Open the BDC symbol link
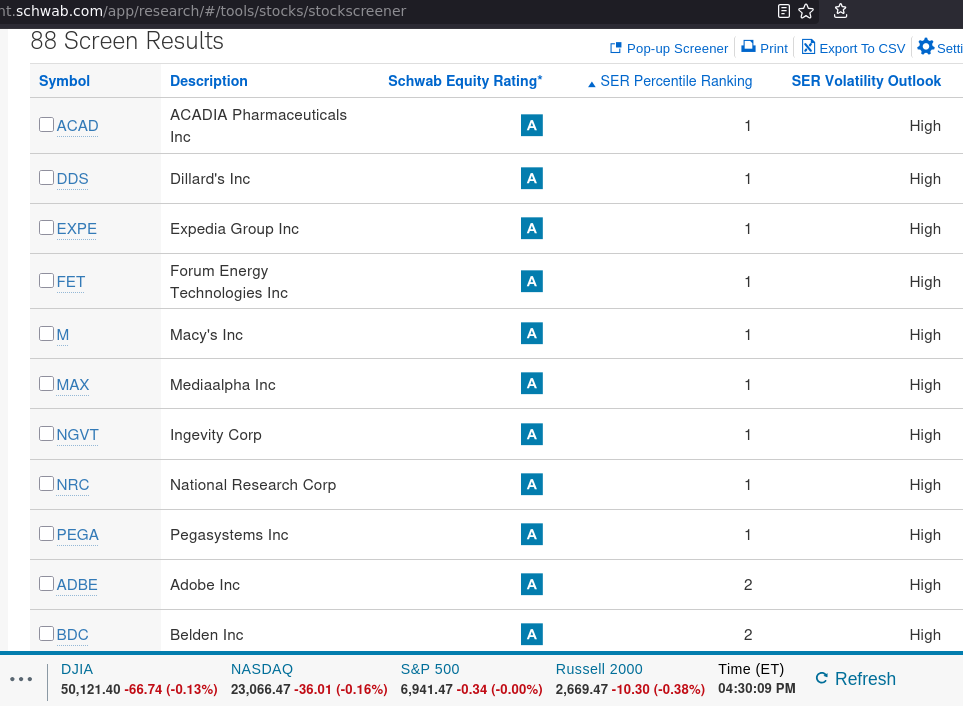This screenshot has height=706, width=963. pyautogui.click(x=72, y=635)
